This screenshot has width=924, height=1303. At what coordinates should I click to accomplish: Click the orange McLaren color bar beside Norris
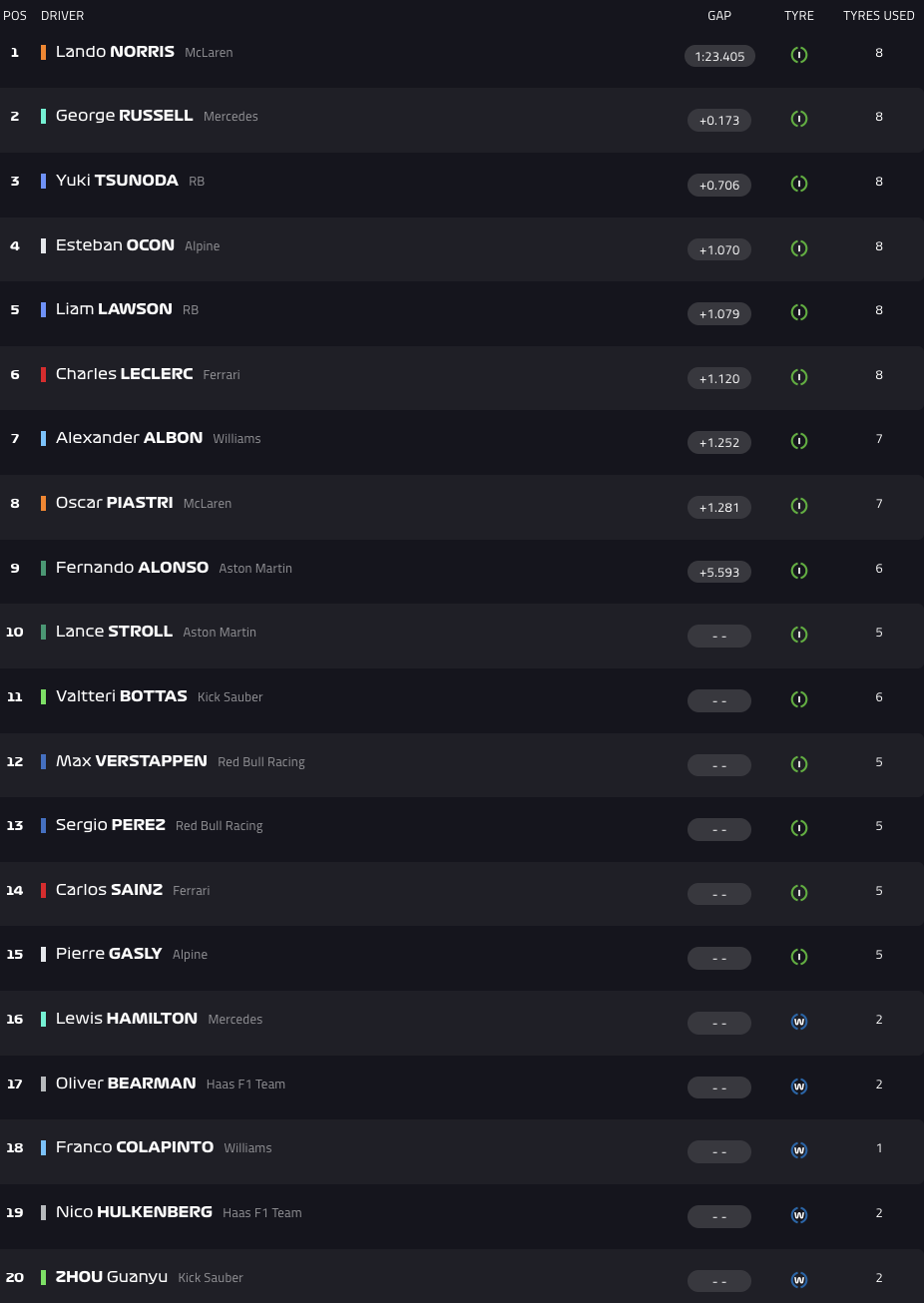44,52
